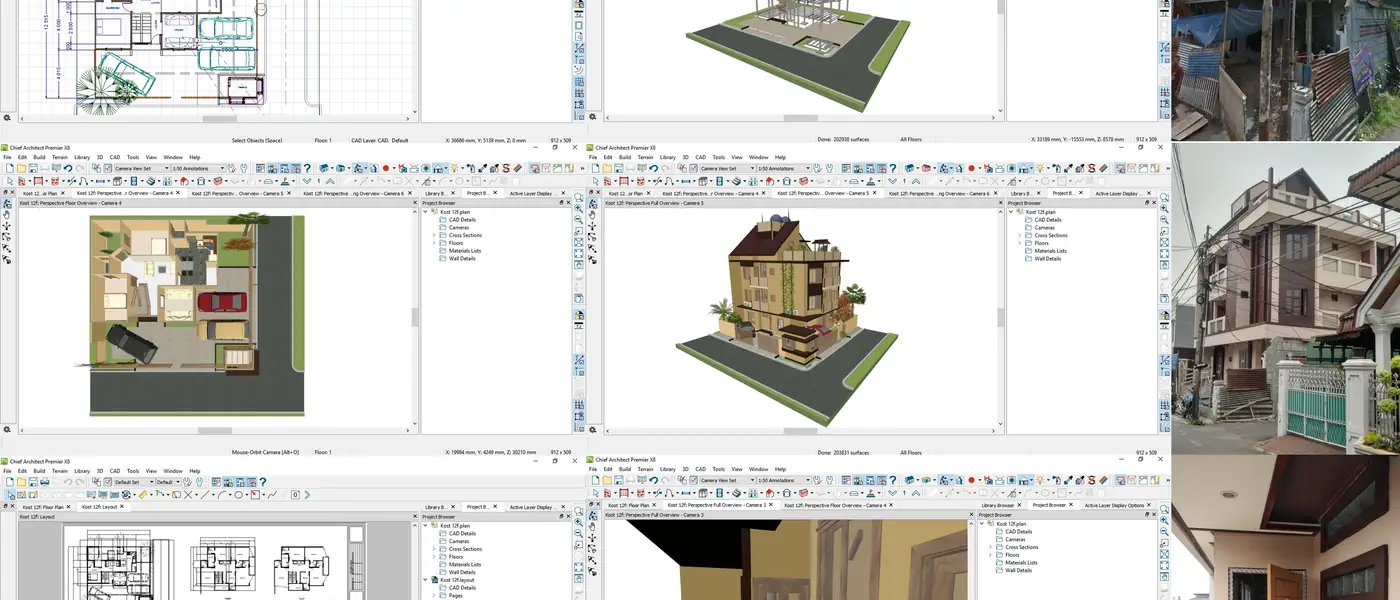Viewport: 1400px width, 600px height.
Task: Open Active Layer Display Options tab, Camera 2 window
Action: [x=1114, y=505]
